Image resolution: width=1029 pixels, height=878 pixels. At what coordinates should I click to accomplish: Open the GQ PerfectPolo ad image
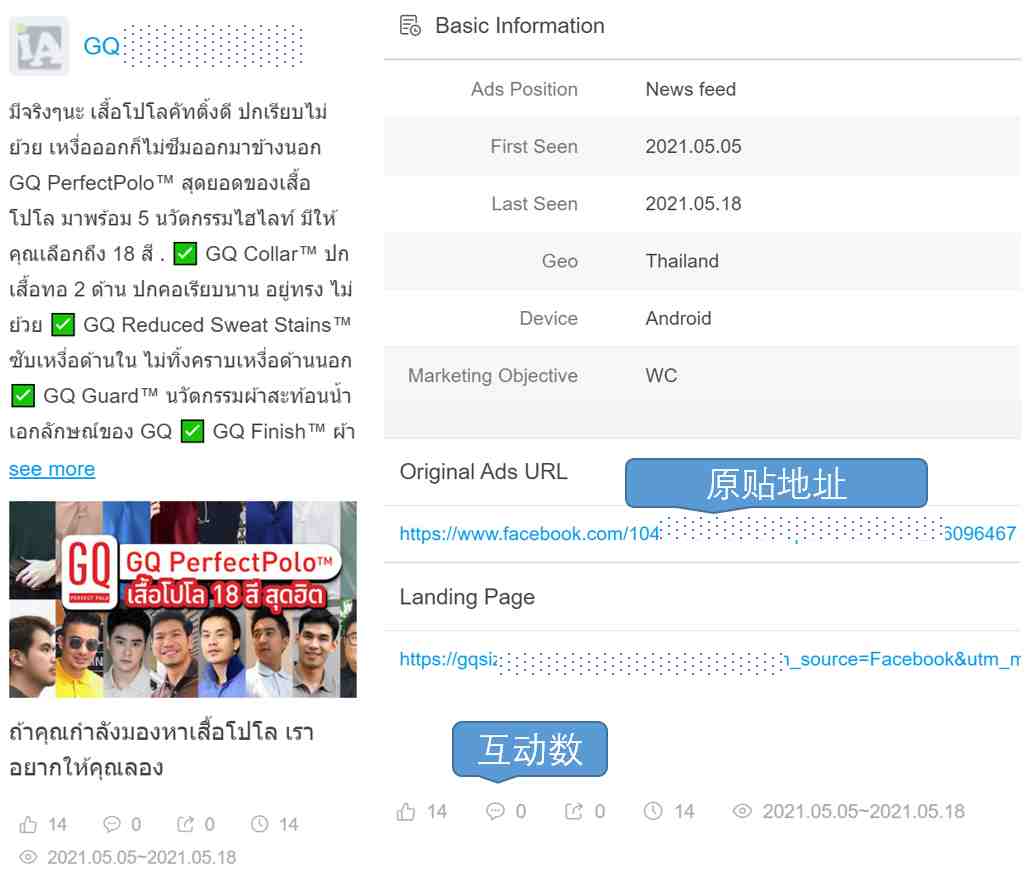183,599
